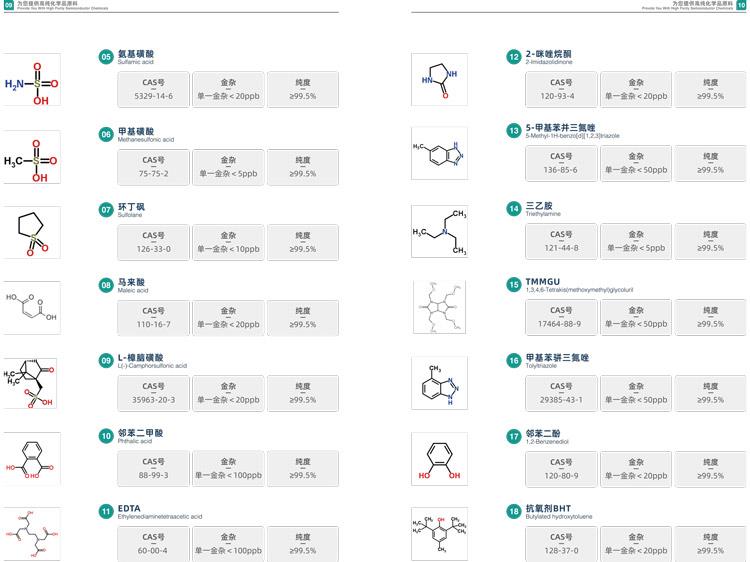
Task: Click the 18 badge for Butylated hydroxytoluene
Action: [513, 511]
